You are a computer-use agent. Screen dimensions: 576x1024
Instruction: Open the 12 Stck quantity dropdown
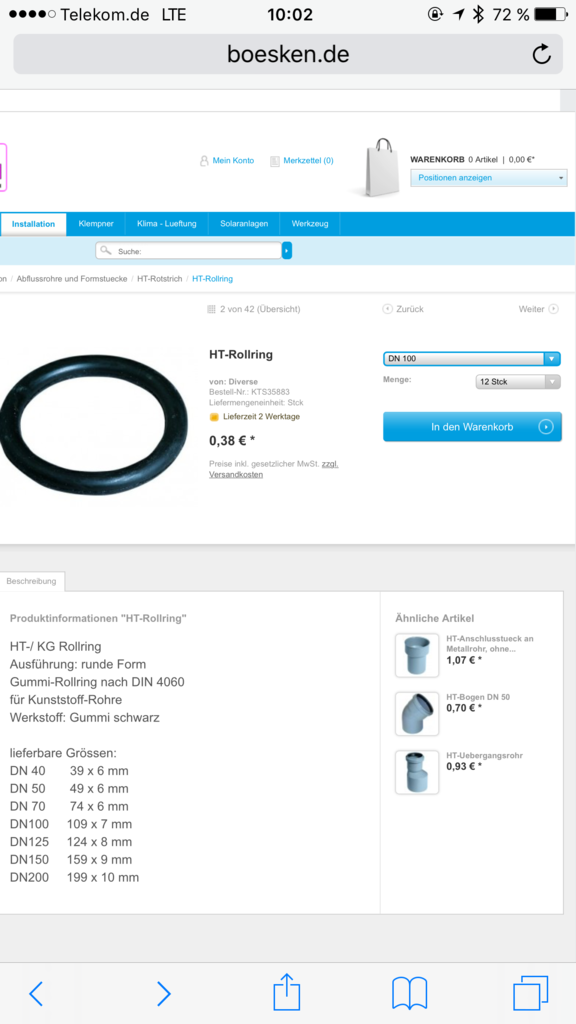[x=518, y=381]
